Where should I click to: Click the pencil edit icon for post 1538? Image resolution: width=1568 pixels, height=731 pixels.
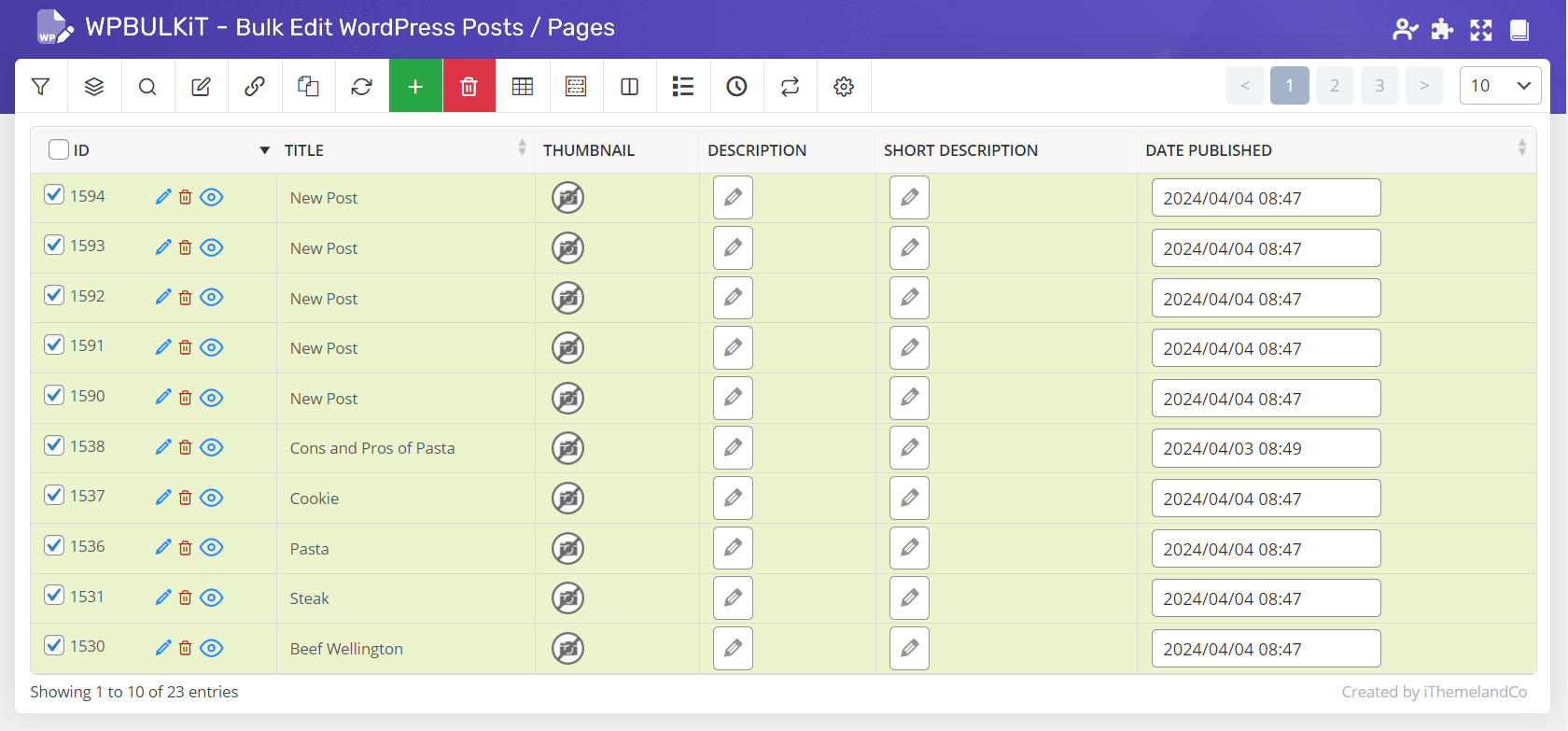coord(163,447)
